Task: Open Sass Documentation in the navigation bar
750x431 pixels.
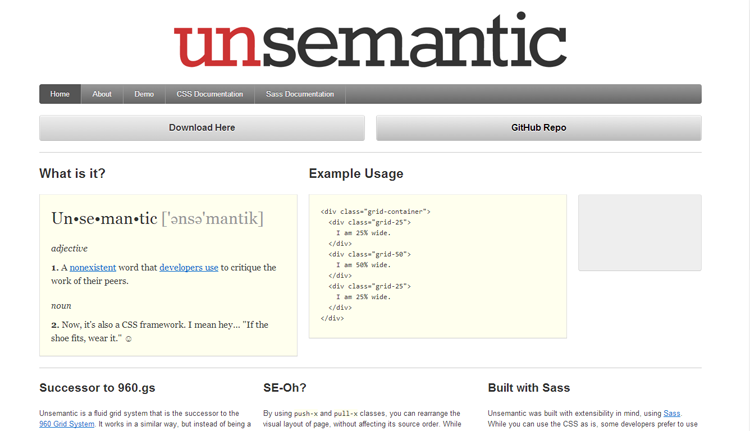Action: pyautogui.click(x=300, y=94)
